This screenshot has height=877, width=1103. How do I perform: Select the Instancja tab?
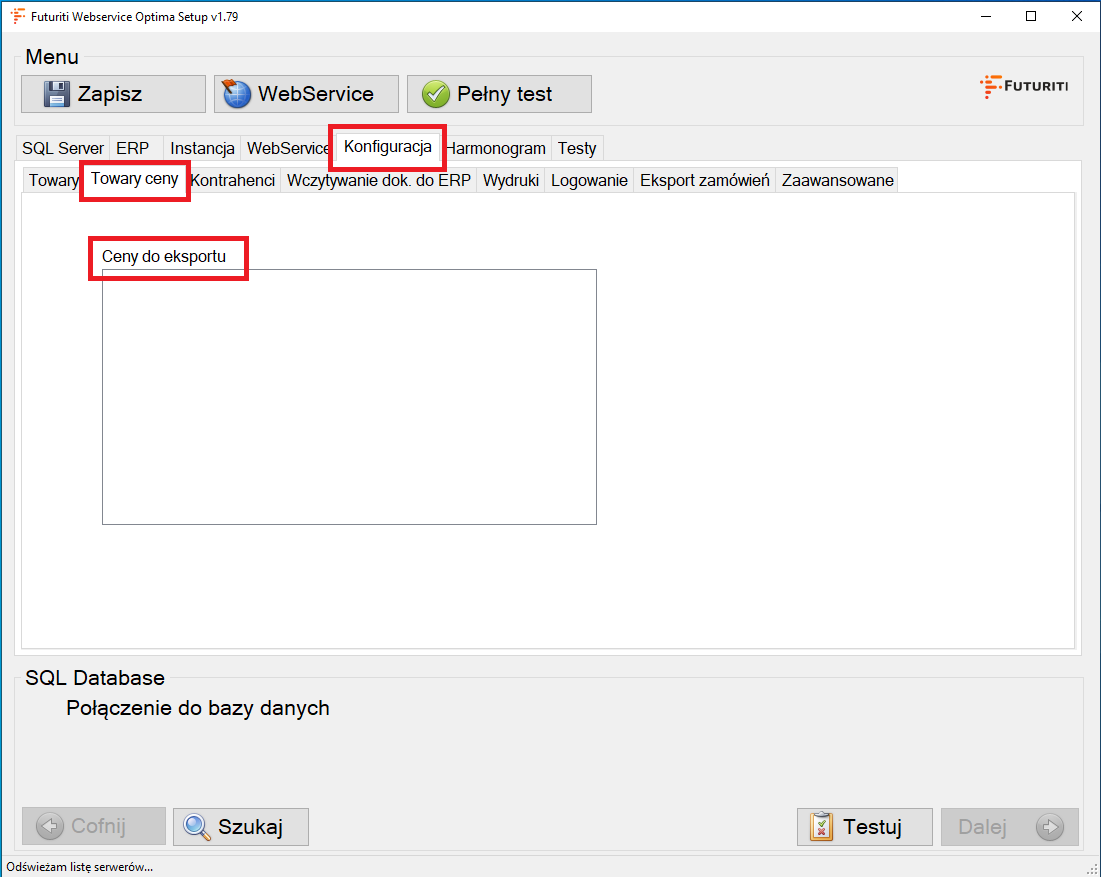pos(202,148)
